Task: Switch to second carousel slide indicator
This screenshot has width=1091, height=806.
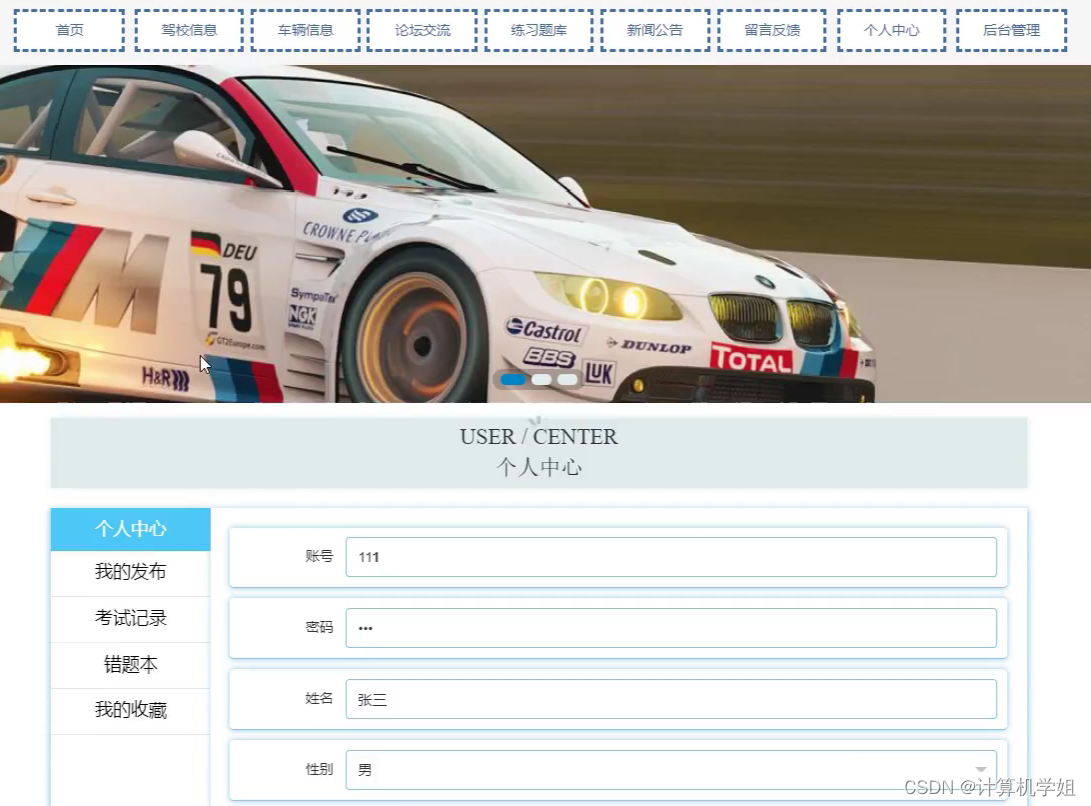Action: tap(541, 379)
